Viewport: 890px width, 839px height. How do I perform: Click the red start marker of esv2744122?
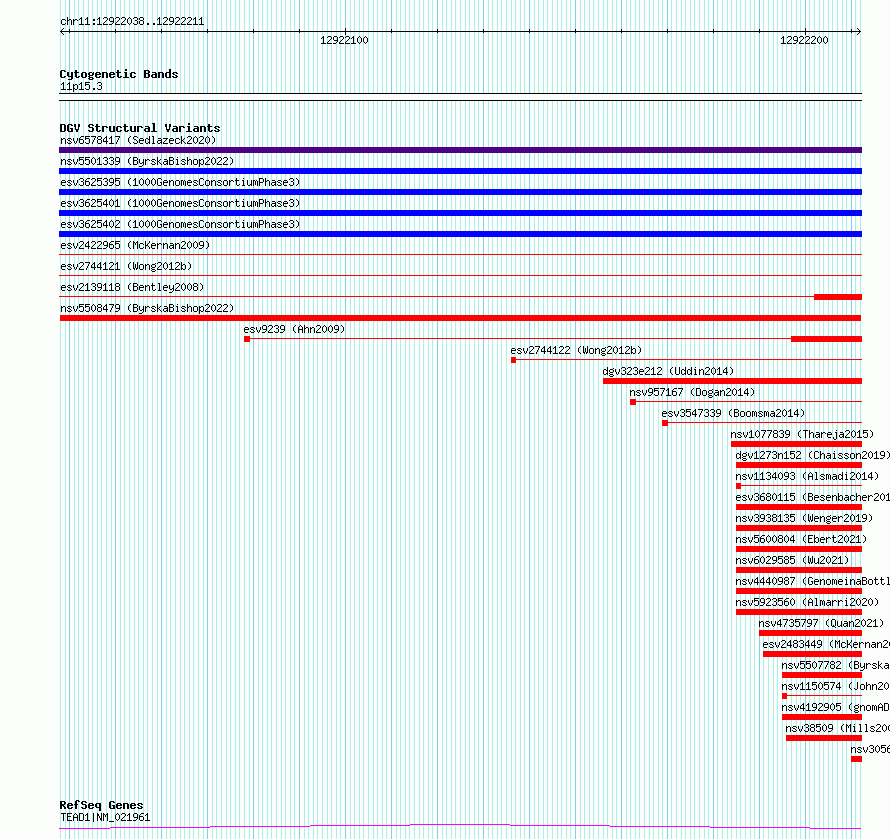click(514, 360)
